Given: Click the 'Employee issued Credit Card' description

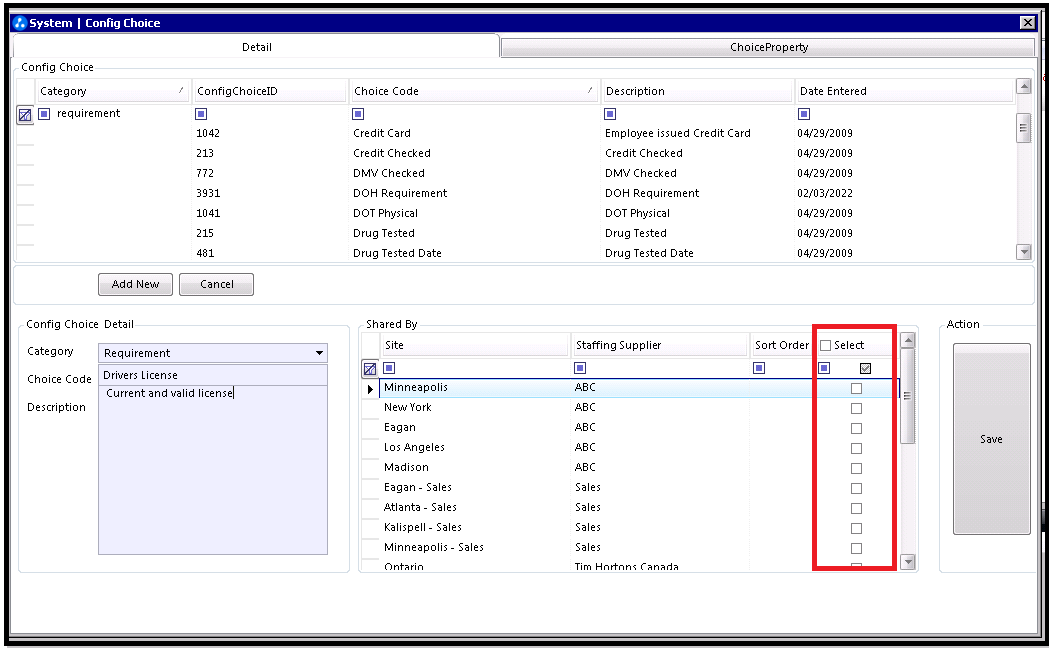Looking at the screenshot, I should (x=678, y=133).
